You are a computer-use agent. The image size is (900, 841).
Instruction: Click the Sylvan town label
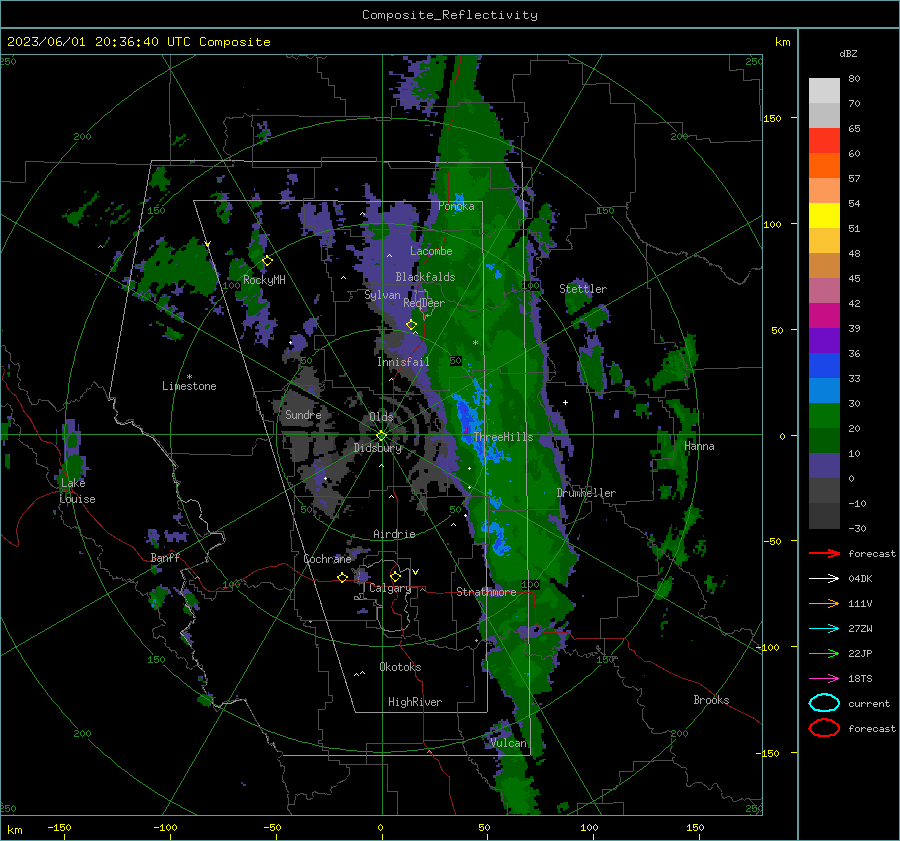[382, 295]
